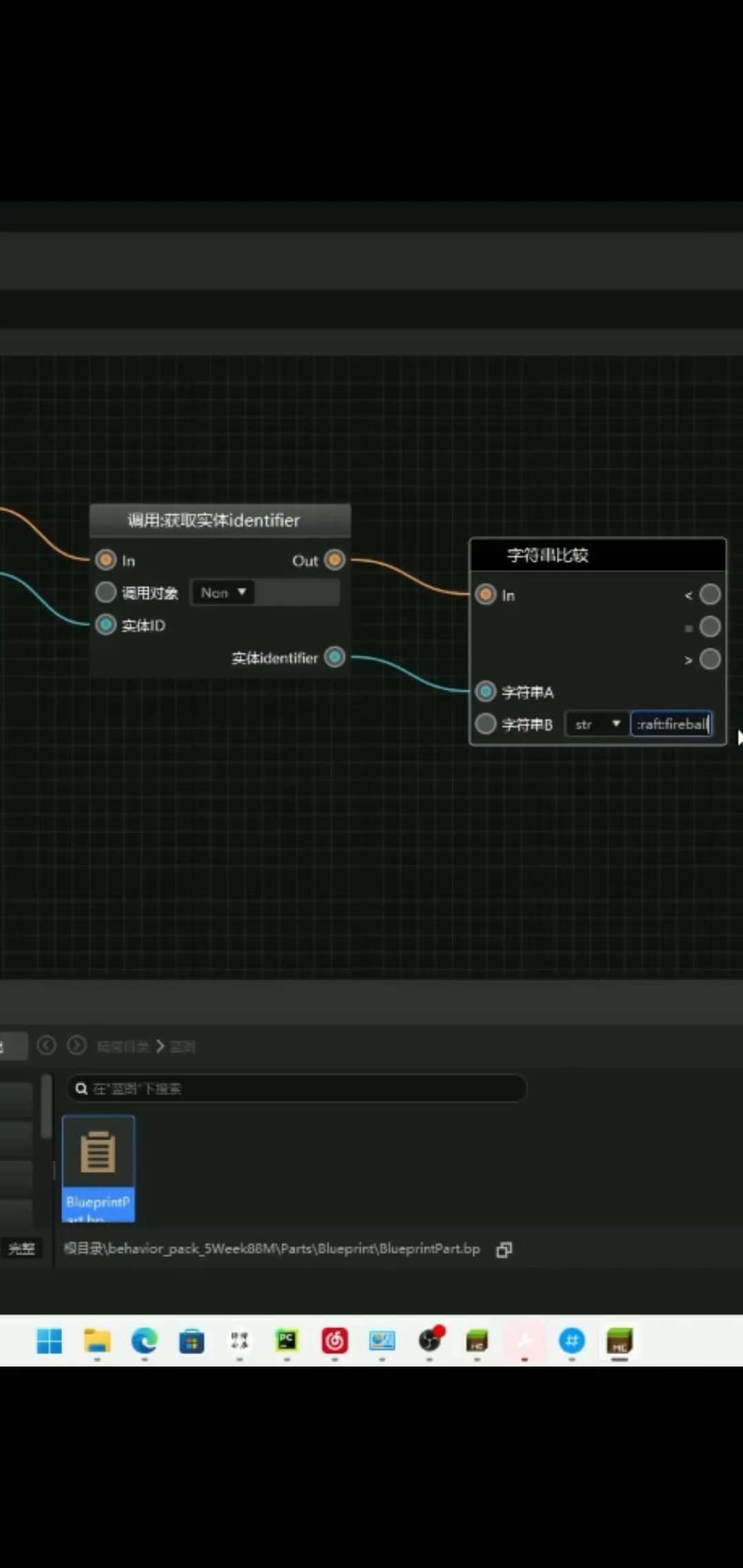
Task: Open File Explorer from the taskbar
Action: (x=97, y=1340)
